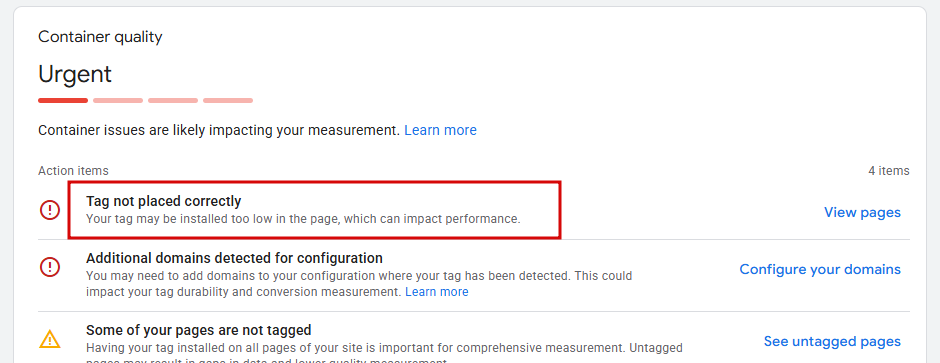The image size is (940, 363).
Task: Open Learn more beside container issues message
Action: [x=440, y=130]
